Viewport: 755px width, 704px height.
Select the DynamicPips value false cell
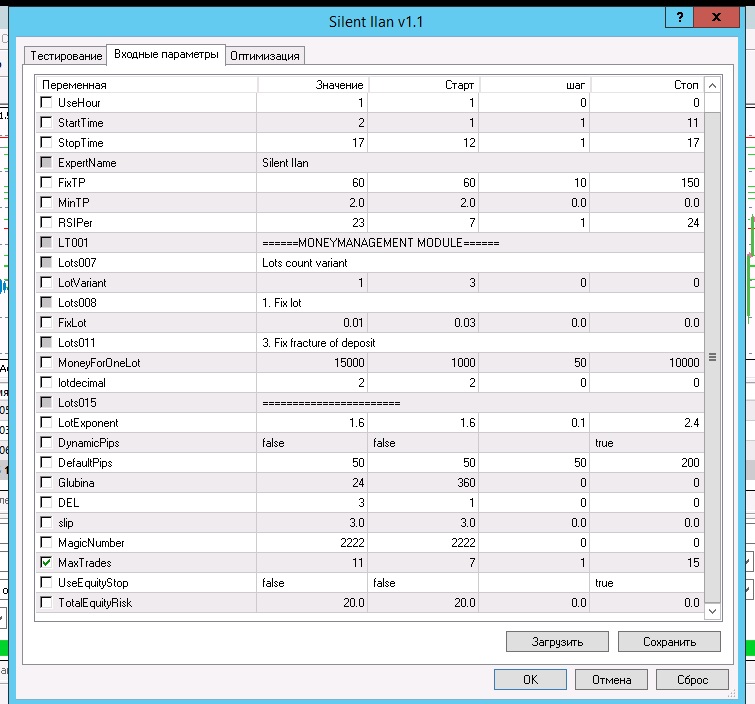[312, 443]
